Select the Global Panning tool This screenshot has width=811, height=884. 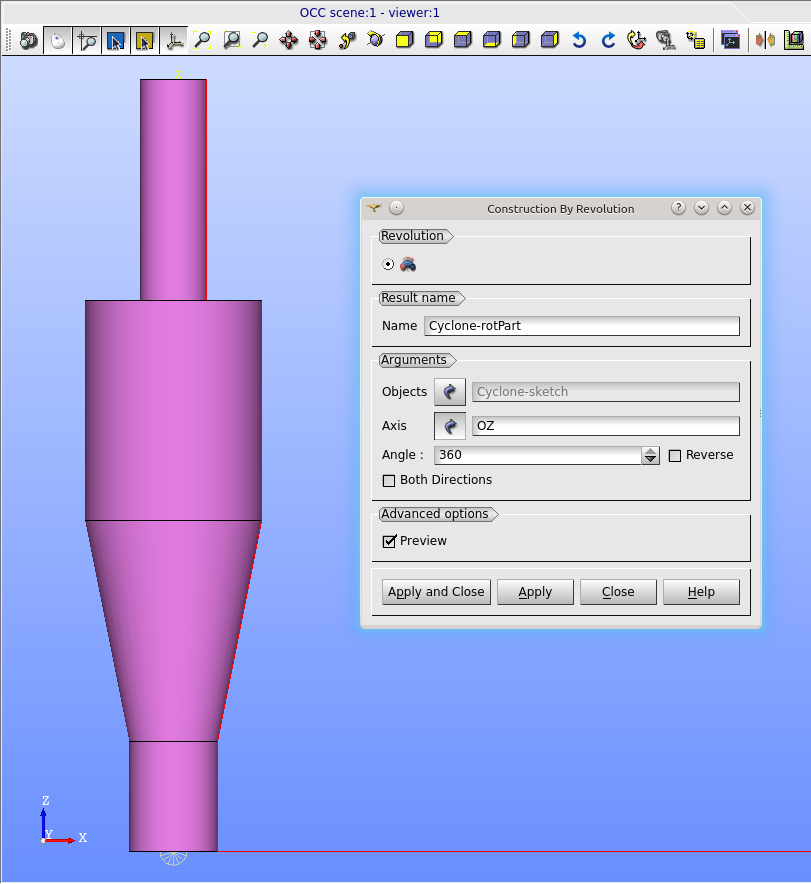(318, 40)
